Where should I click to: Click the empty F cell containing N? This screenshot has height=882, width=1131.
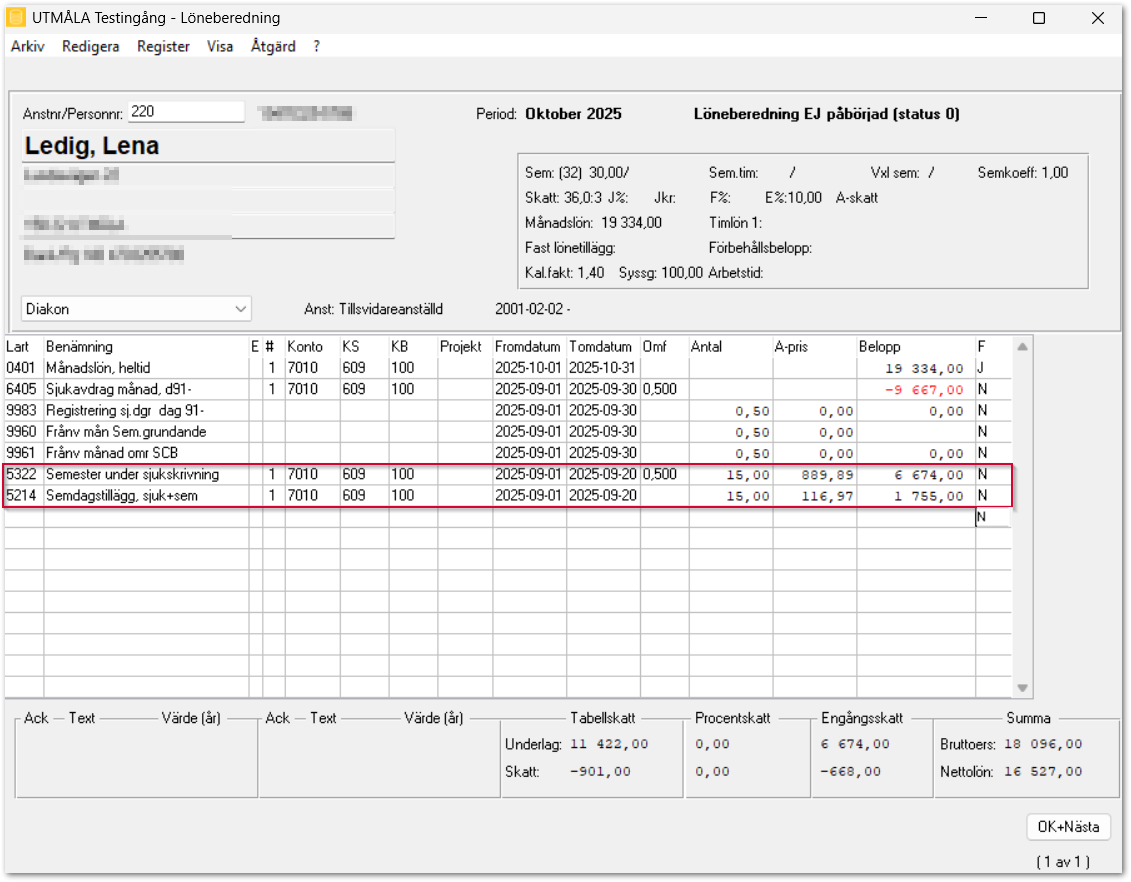point(992,517)
